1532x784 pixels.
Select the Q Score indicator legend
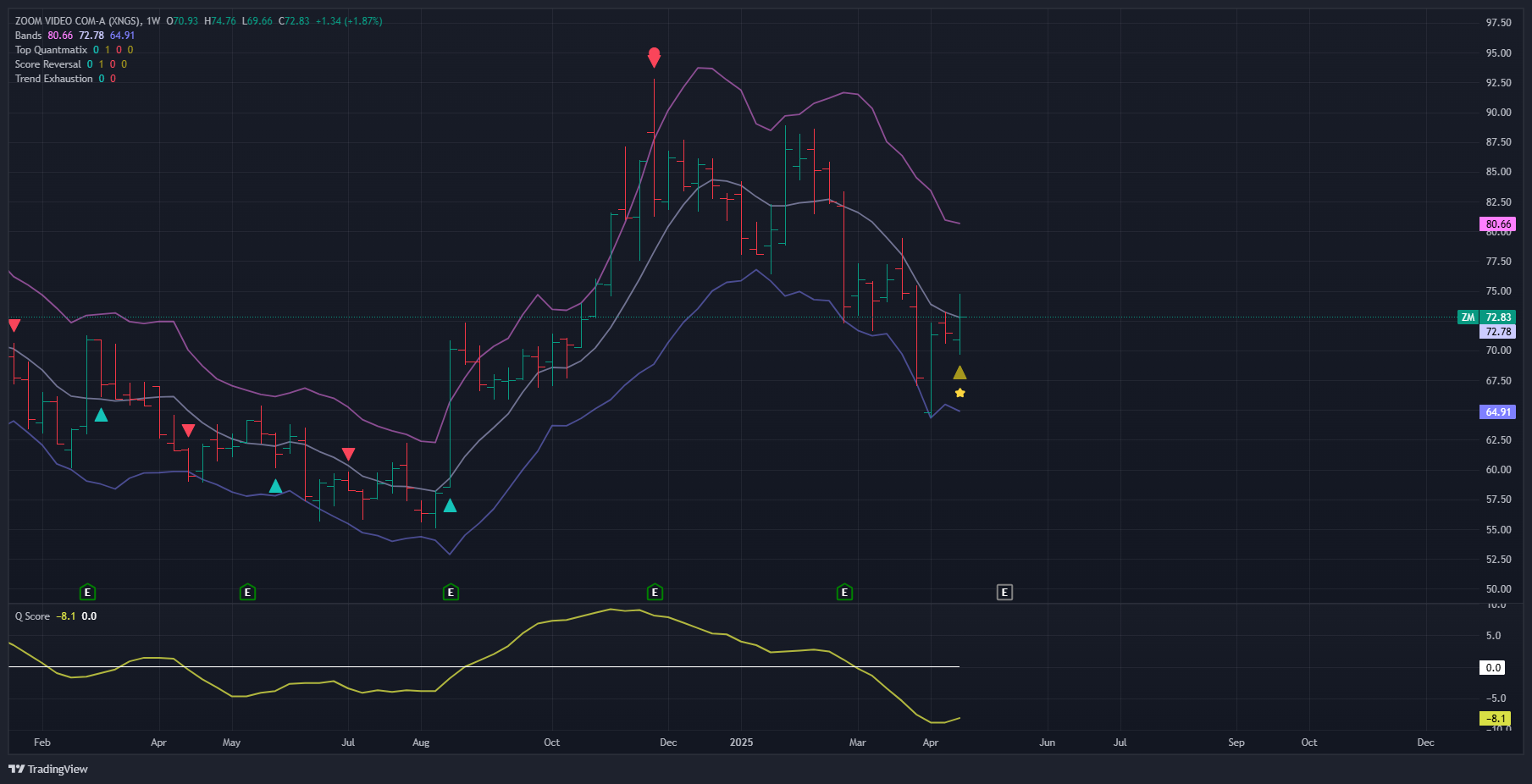click(32, 616)
